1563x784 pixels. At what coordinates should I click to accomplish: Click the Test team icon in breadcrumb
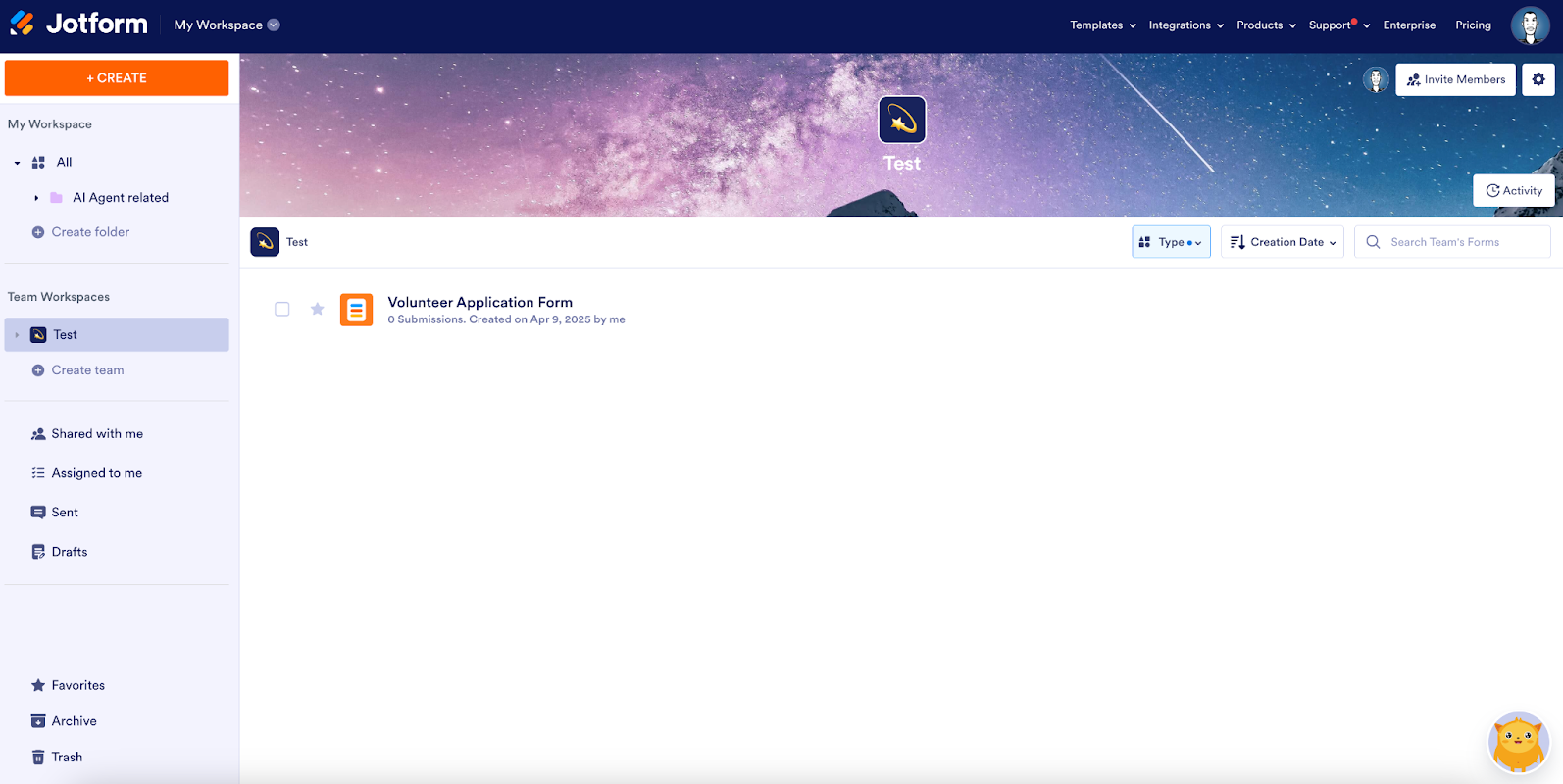tap(265, 242)
